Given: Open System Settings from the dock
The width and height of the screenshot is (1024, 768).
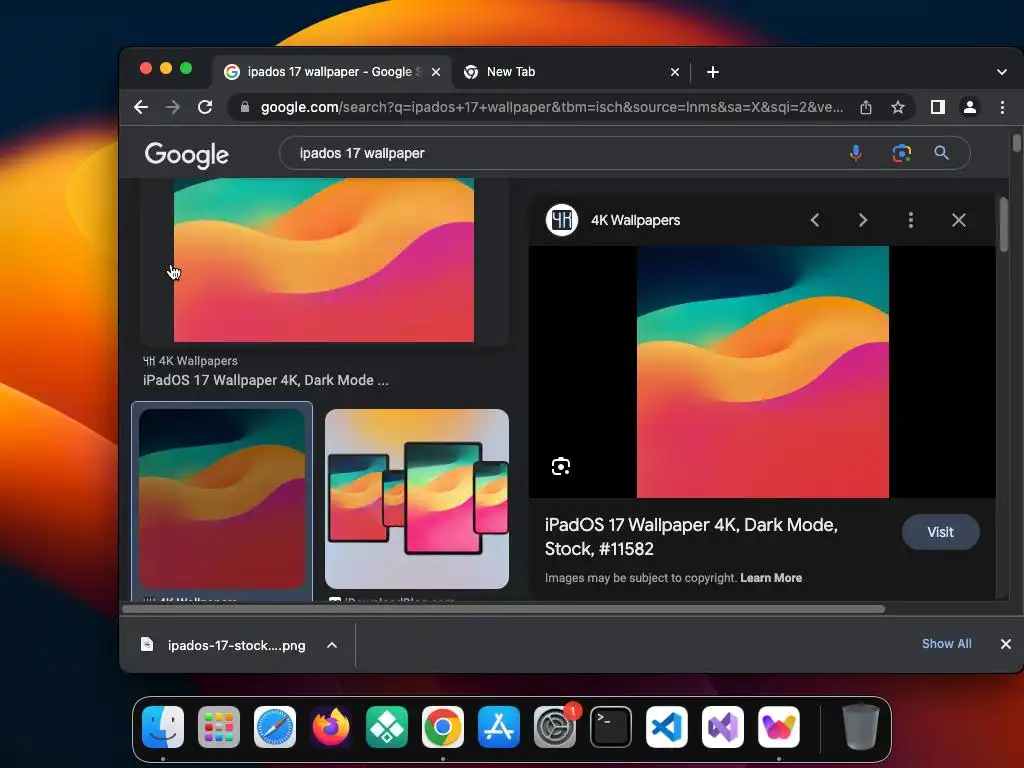Looking at the screenshot, I should coord(555,727).
